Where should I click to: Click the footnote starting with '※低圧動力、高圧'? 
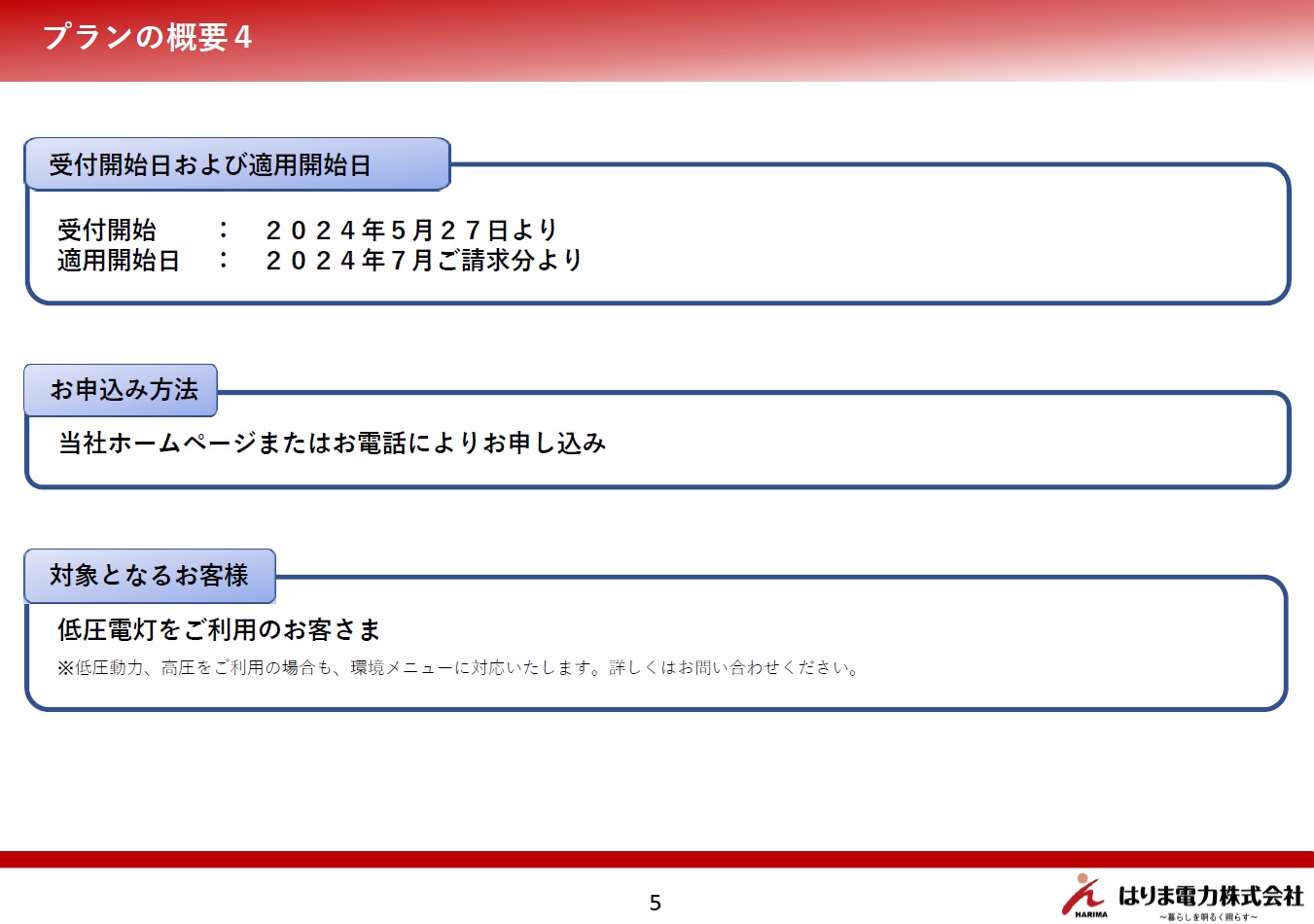click(460, 668)
